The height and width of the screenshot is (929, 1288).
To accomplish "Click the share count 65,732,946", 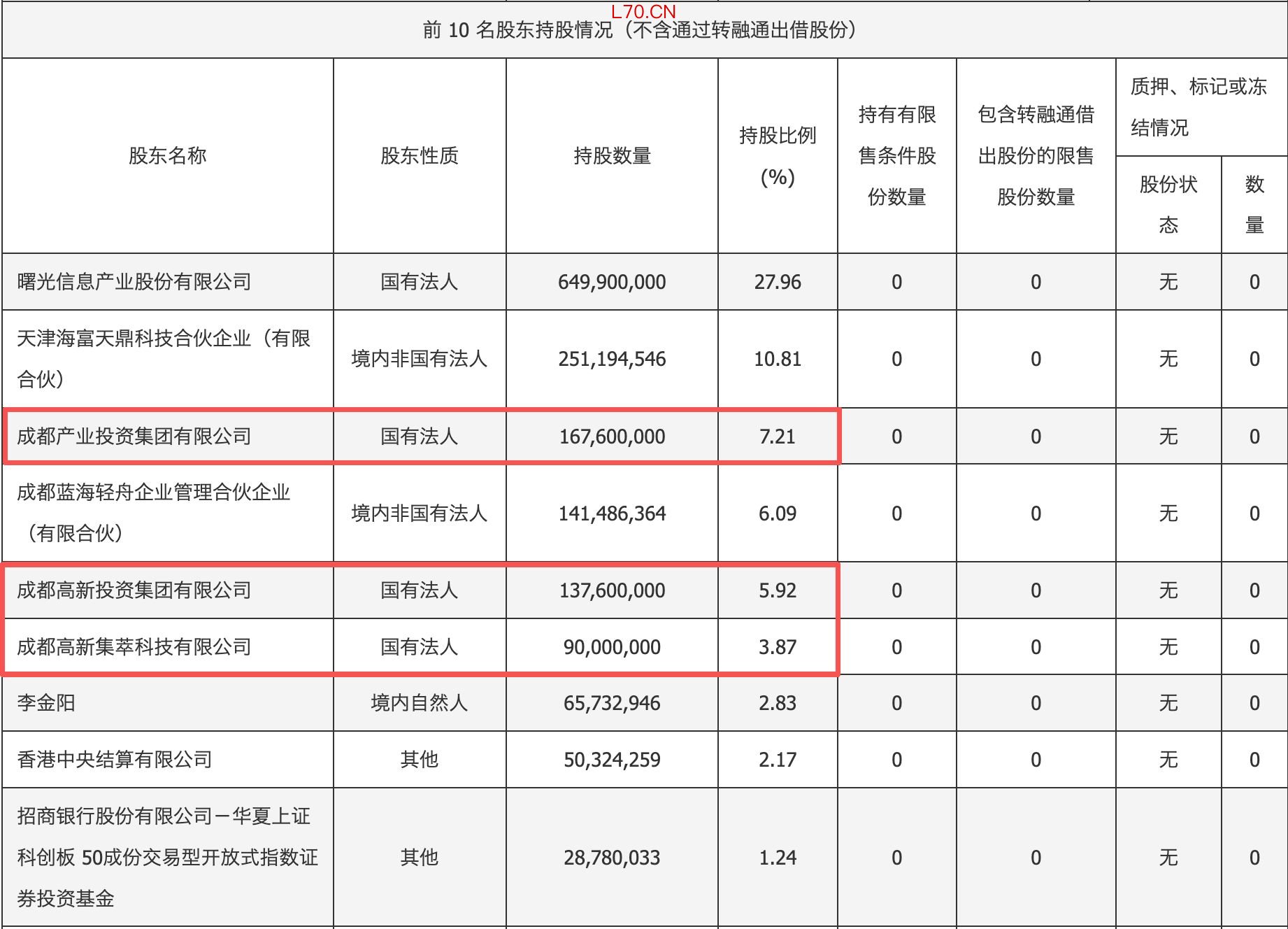I will [x=612, y=703].
